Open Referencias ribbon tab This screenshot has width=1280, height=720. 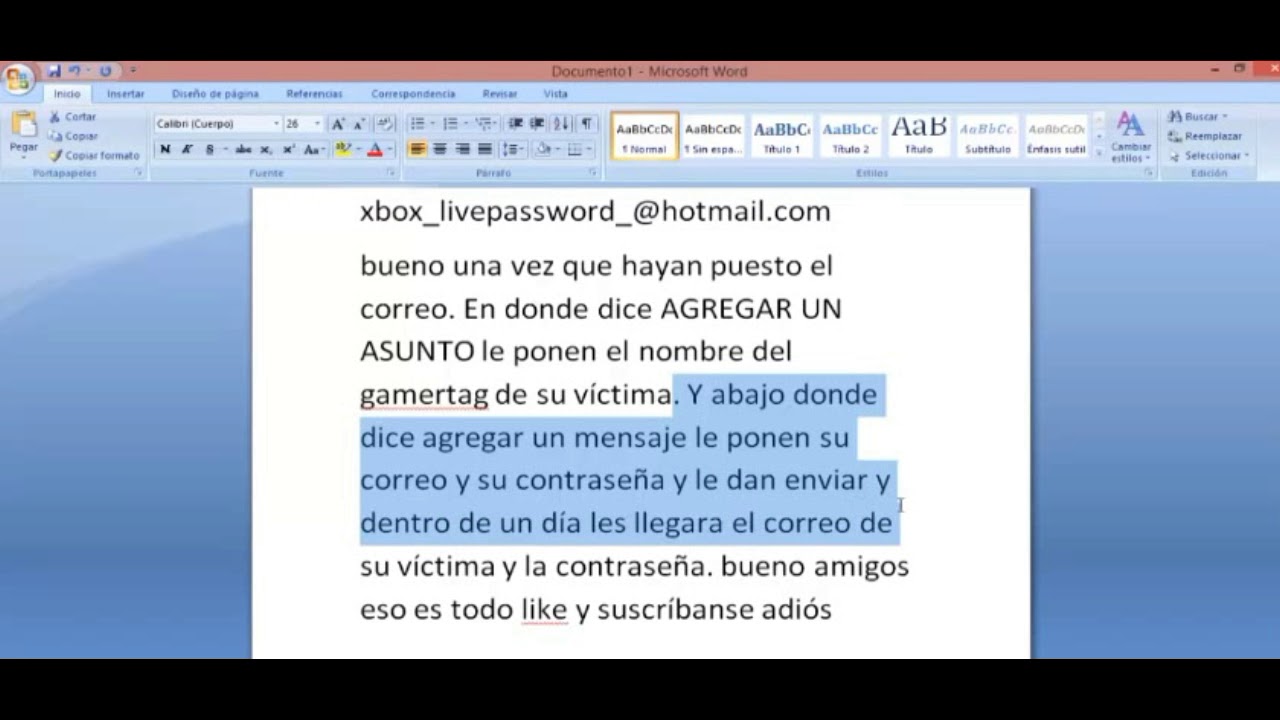tap(314, 94)
